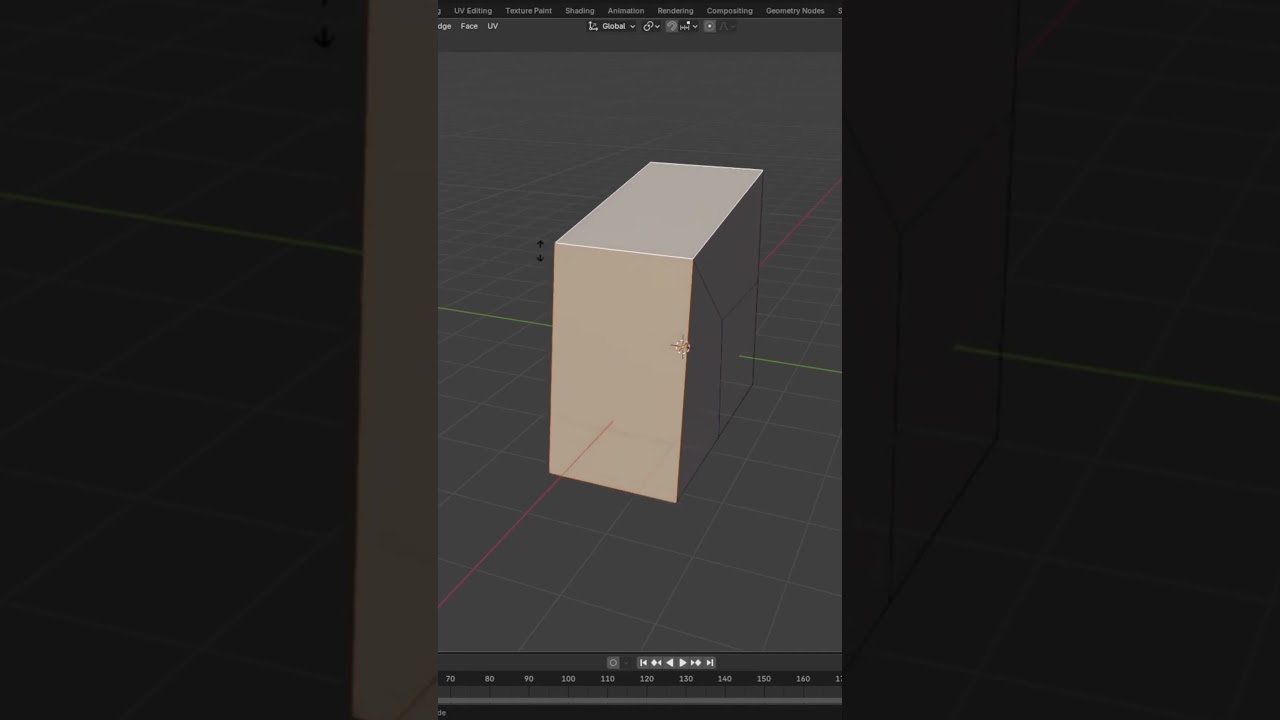Switch to the Texture Paint workspace tab
Image resolution: width=1280 pixels, height=720 pixels.
[528, 11]
